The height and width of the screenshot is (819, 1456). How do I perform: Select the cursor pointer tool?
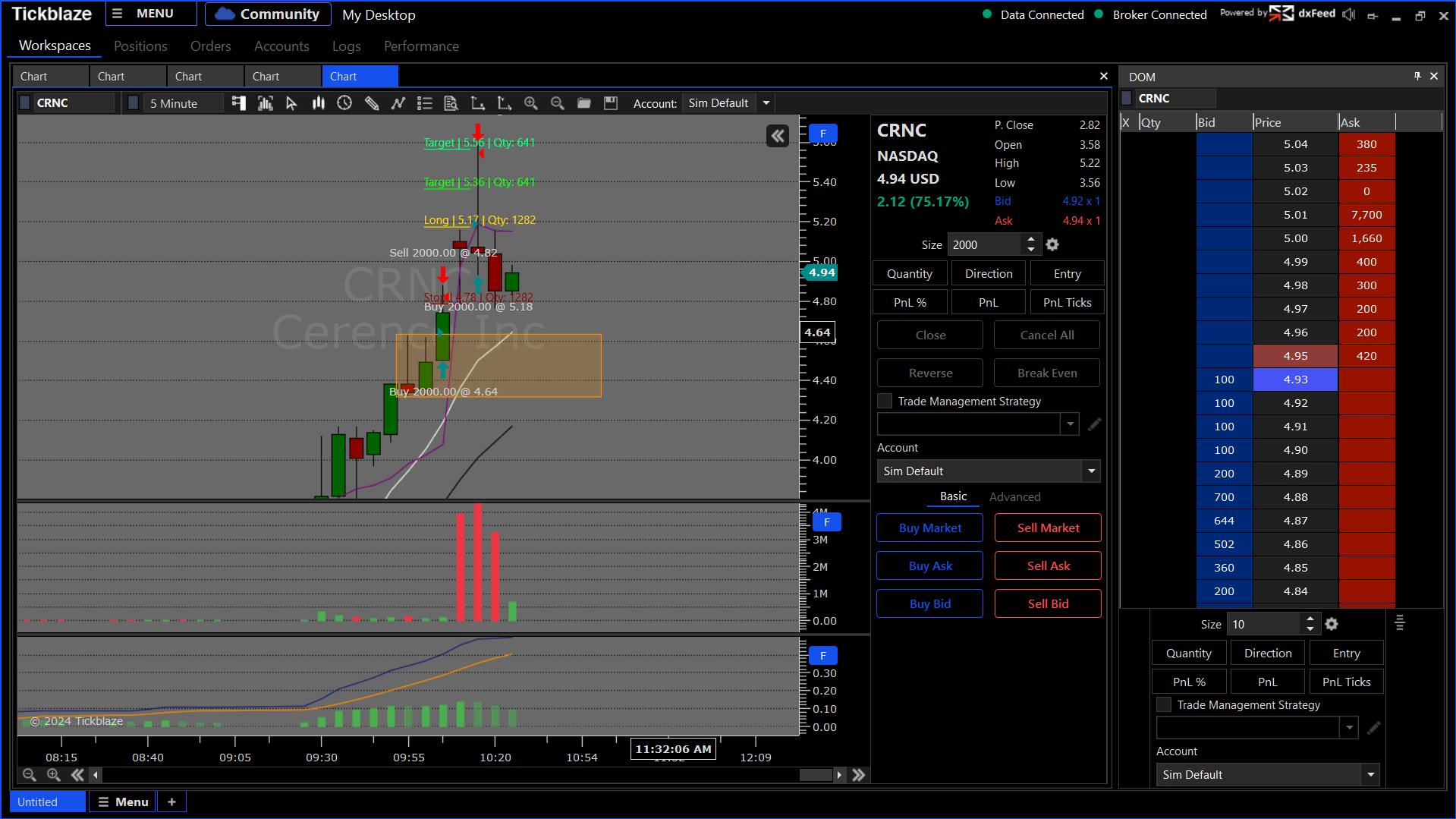point(291,103)
